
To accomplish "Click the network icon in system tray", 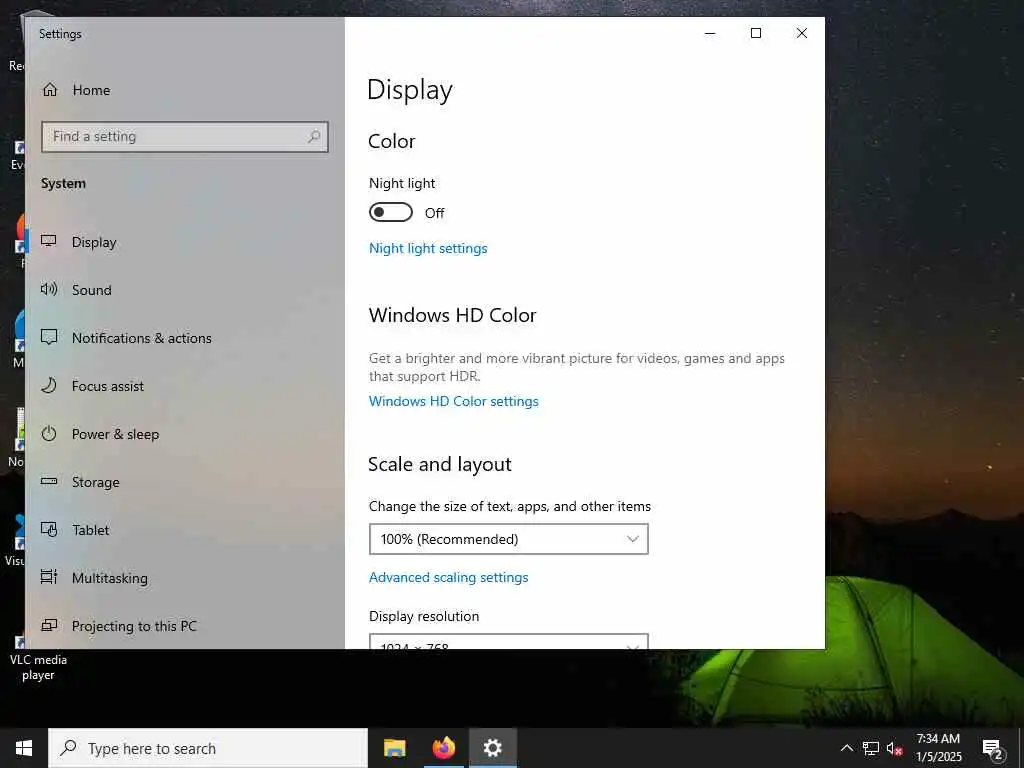I will pos(871,748).
